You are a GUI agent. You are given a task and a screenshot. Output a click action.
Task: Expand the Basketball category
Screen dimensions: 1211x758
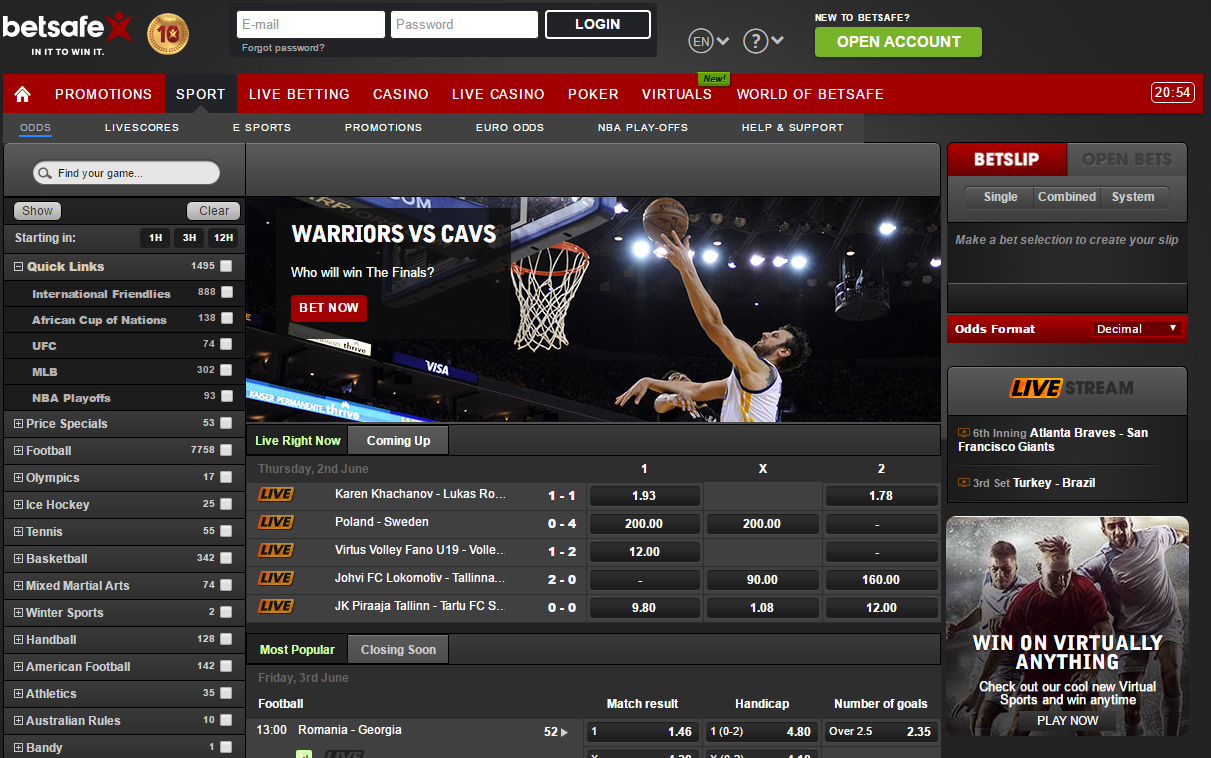tap(18, 559)
